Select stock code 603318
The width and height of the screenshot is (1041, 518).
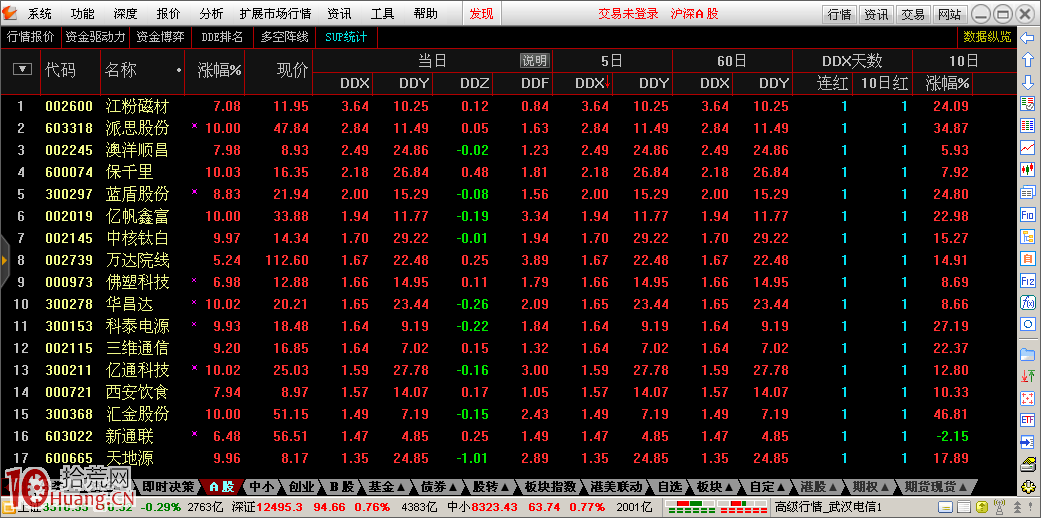click(69, 128)
